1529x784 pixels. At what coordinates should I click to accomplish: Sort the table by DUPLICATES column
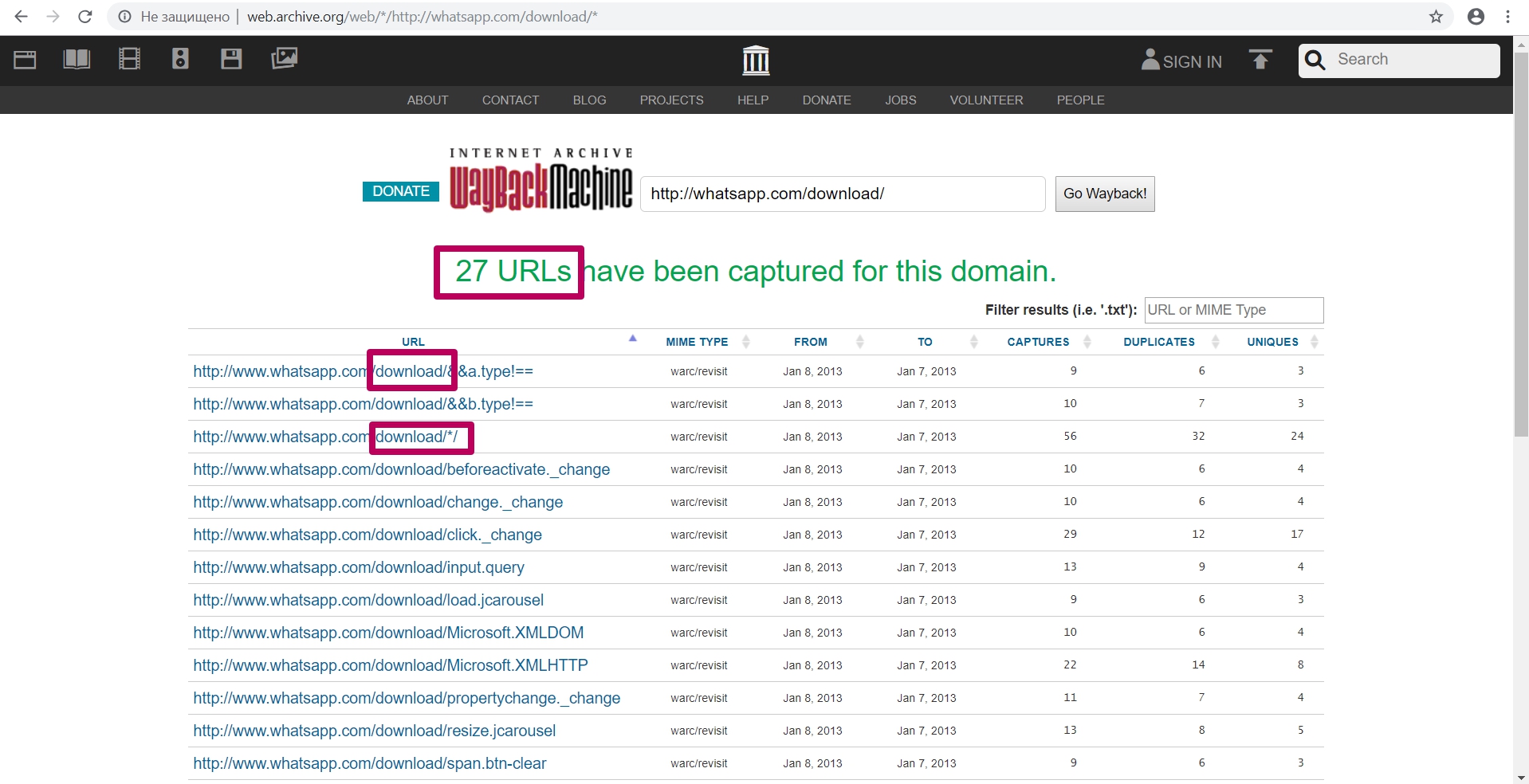coord(1159,342)
